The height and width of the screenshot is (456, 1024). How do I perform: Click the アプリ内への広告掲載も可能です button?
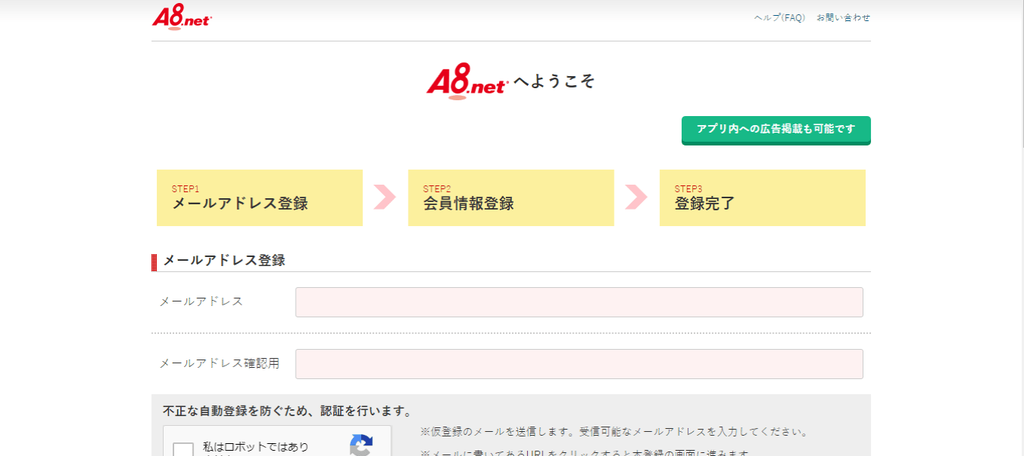coord(776,130)
